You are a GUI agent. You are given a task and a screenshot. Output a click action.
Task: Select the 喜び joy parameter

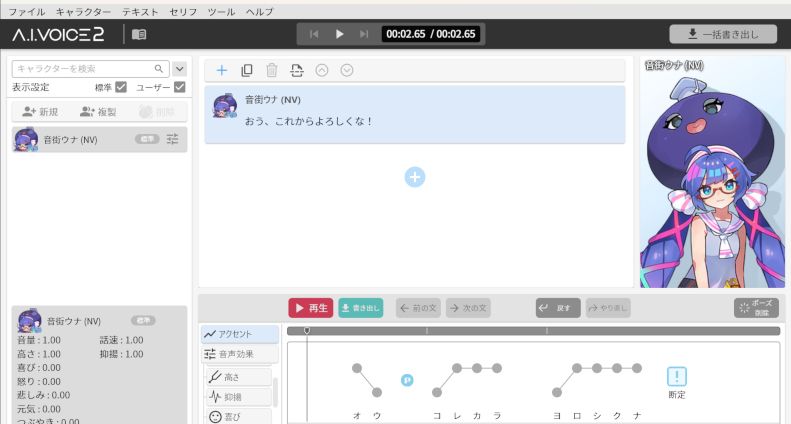239,417
